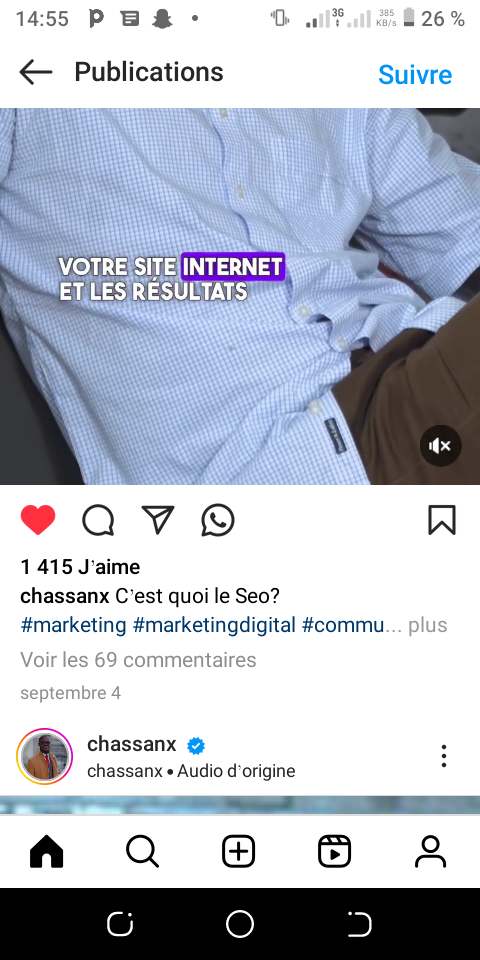Open the #marketing hashtag
The width and height of the screenshot is (480, 960).
[x=73, y=625]
